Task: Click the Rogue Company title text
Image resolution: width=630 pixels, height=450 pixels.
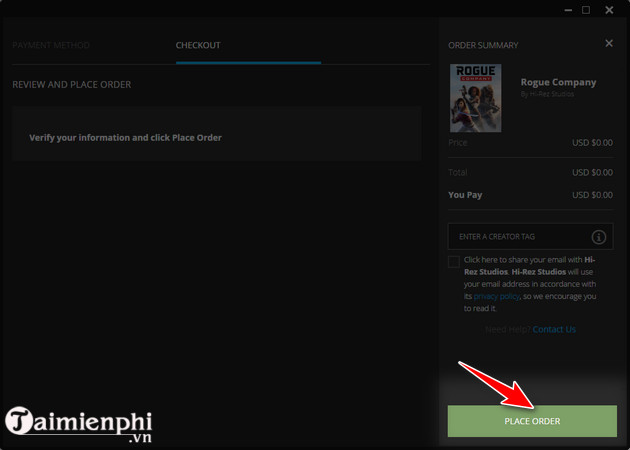Action: click(x=558, y=82)
